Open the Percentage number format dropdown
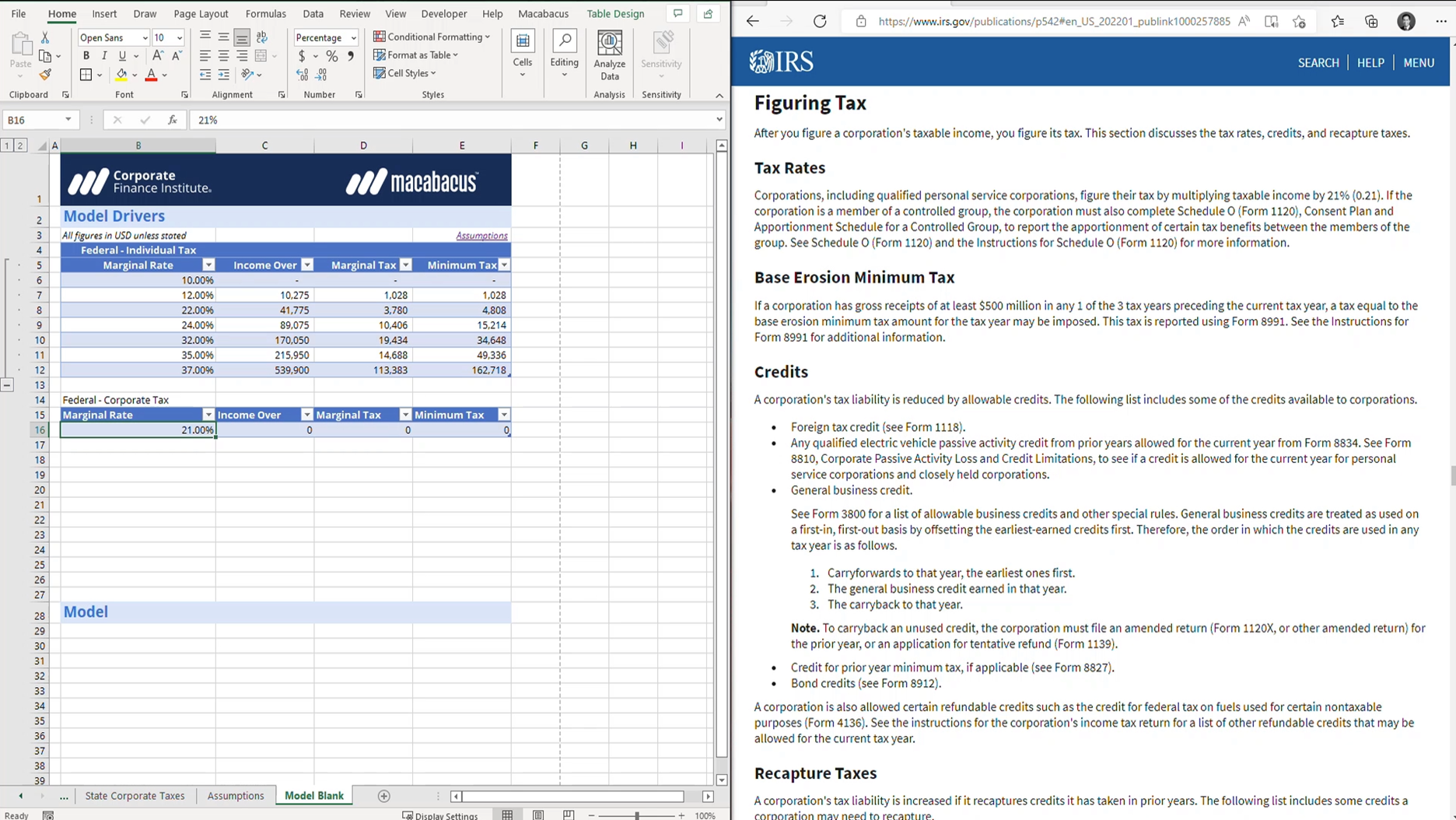 pyautogui.click(x=353, y=37)
